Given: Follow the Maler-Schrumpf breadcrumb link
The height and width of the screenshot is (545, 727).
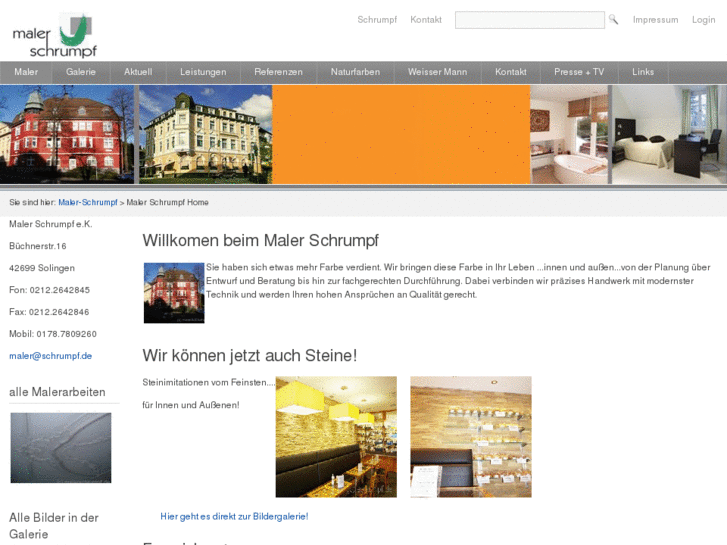Looking at the screenshot, I should click(x=88, y=202).
